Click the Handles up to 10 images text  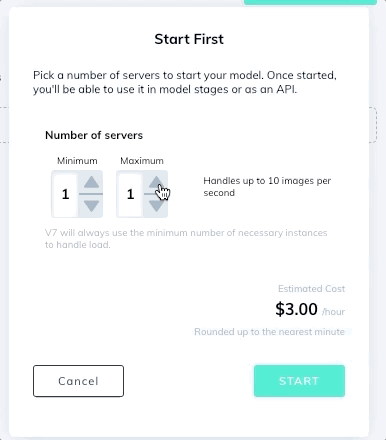click(x=267, y=187)
